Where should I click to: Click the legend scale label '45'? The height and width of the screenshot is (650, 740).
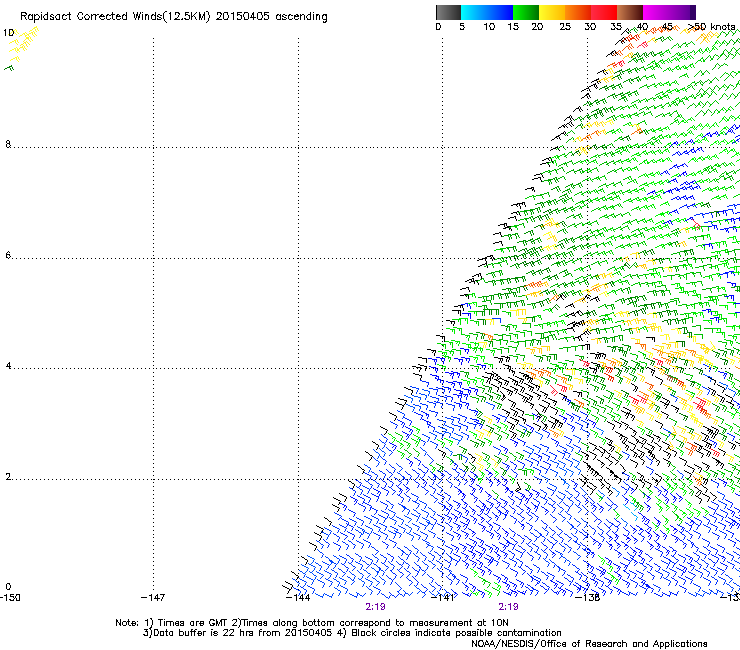pyautogui.click(x=667, y=27)
